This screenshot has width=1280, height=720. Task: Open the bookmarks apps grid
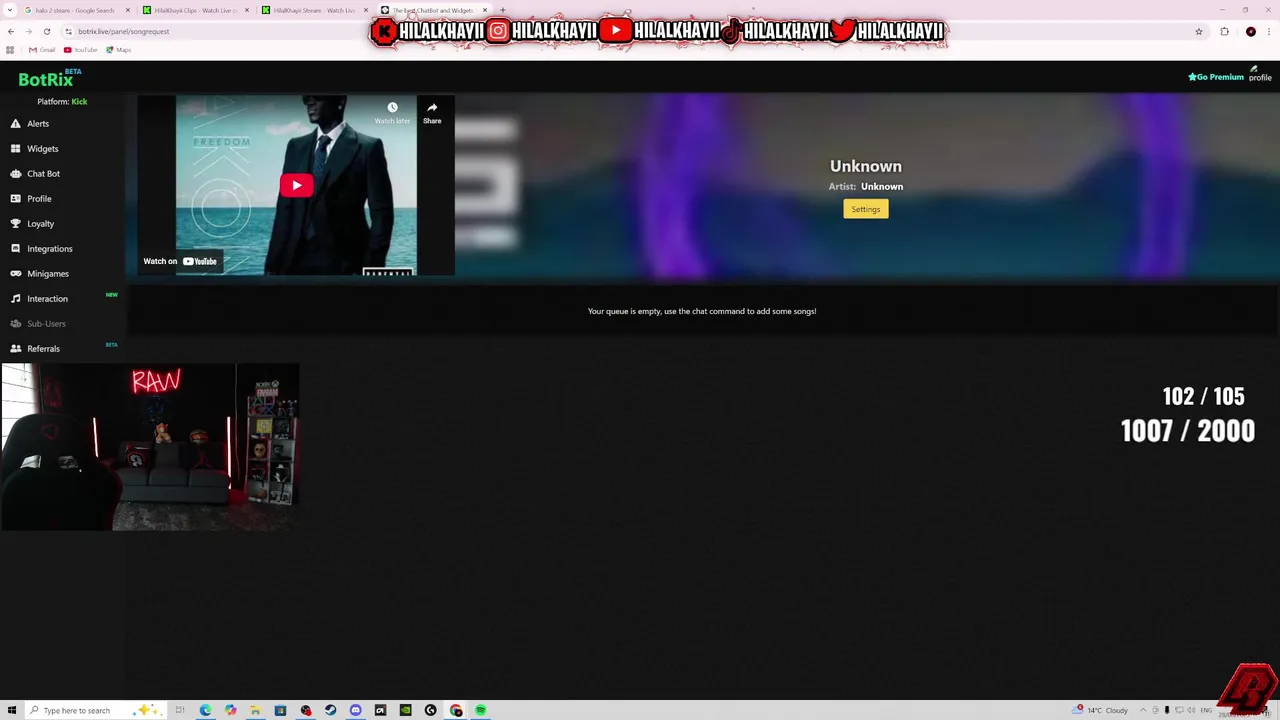10,50
